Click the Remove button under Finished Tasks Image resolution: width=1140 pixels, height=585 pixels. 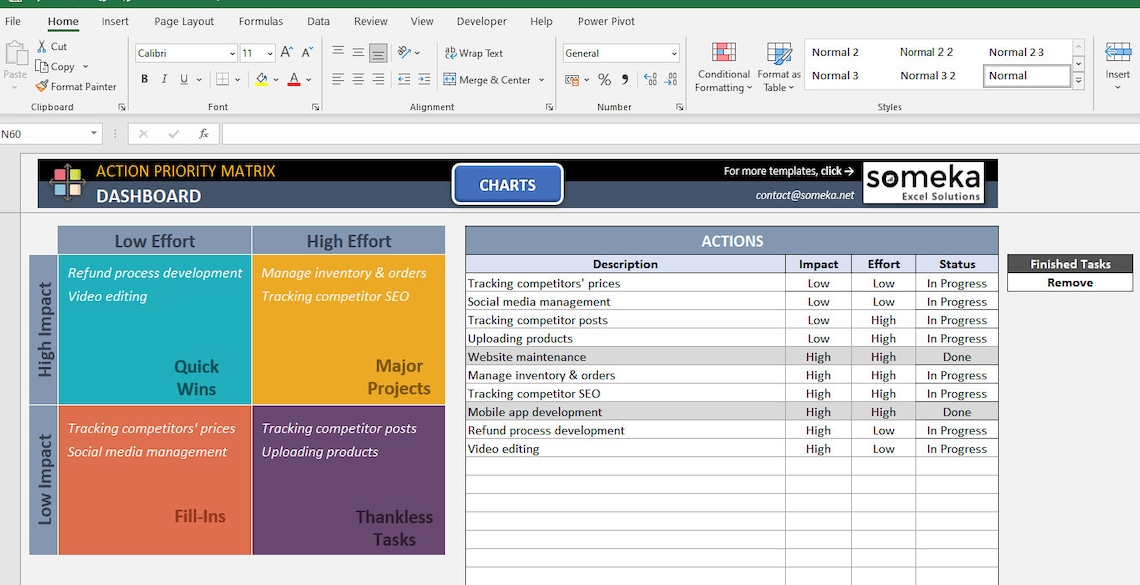pyautogui.click(x=1069, y=282)
